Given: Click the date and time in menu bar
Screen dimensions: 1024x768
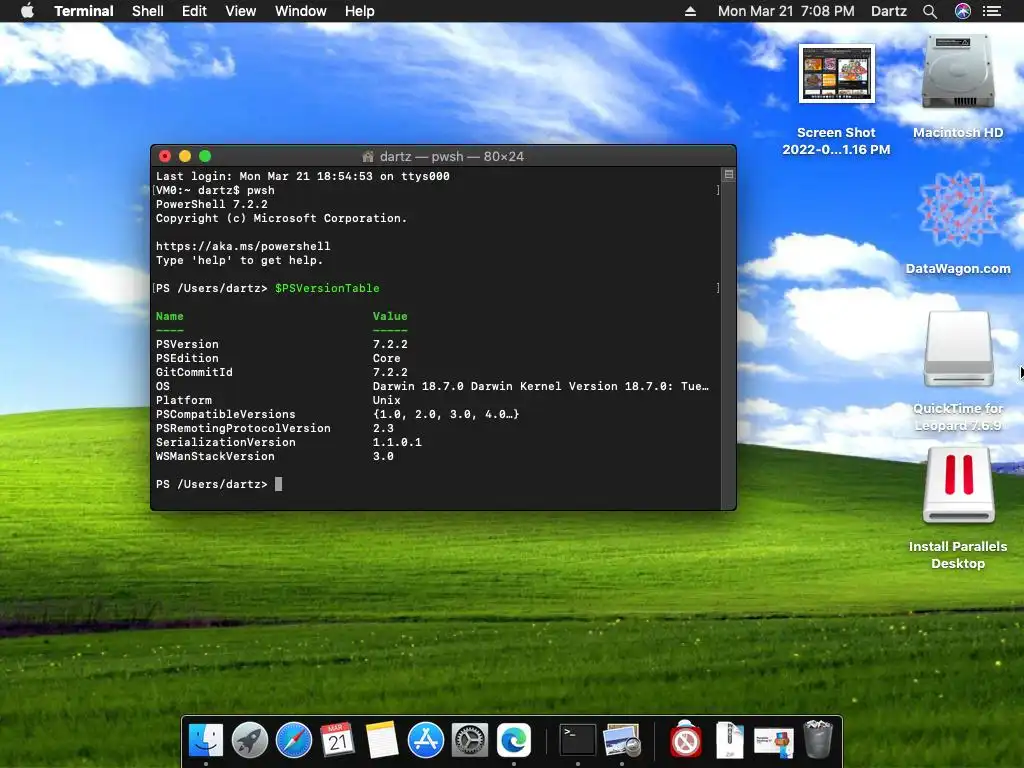Looking at the screenshot, I should pyautogui.click(x=786, y=11).
